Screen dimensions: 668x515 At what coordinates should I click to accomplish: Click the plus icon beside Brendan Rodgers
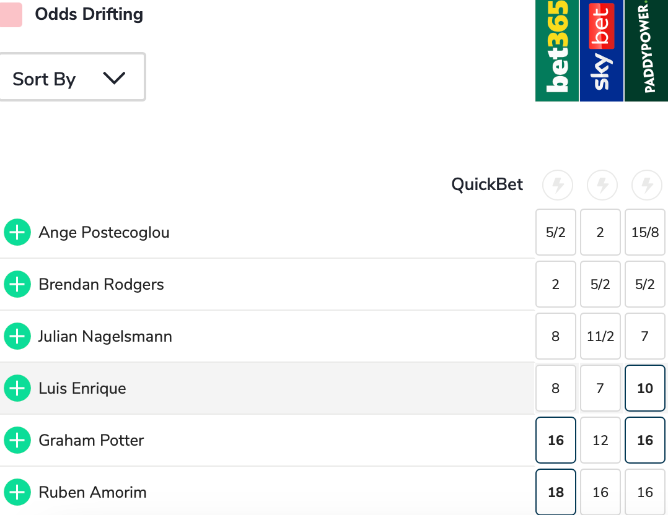coord(17,285)
